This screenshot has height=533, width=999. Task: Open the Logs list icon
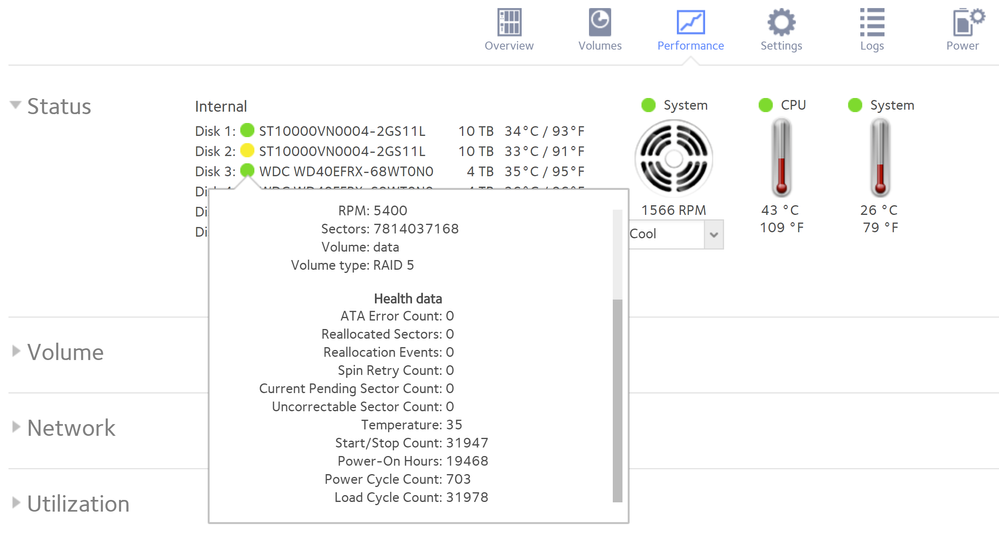[x=872, y=23]
